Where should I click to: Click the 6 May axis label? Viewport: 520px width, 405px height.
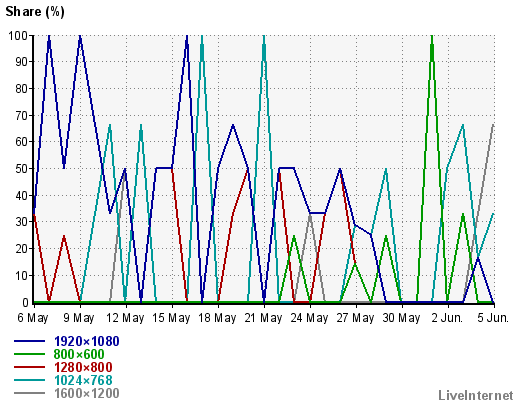click(x=33, y=318)
